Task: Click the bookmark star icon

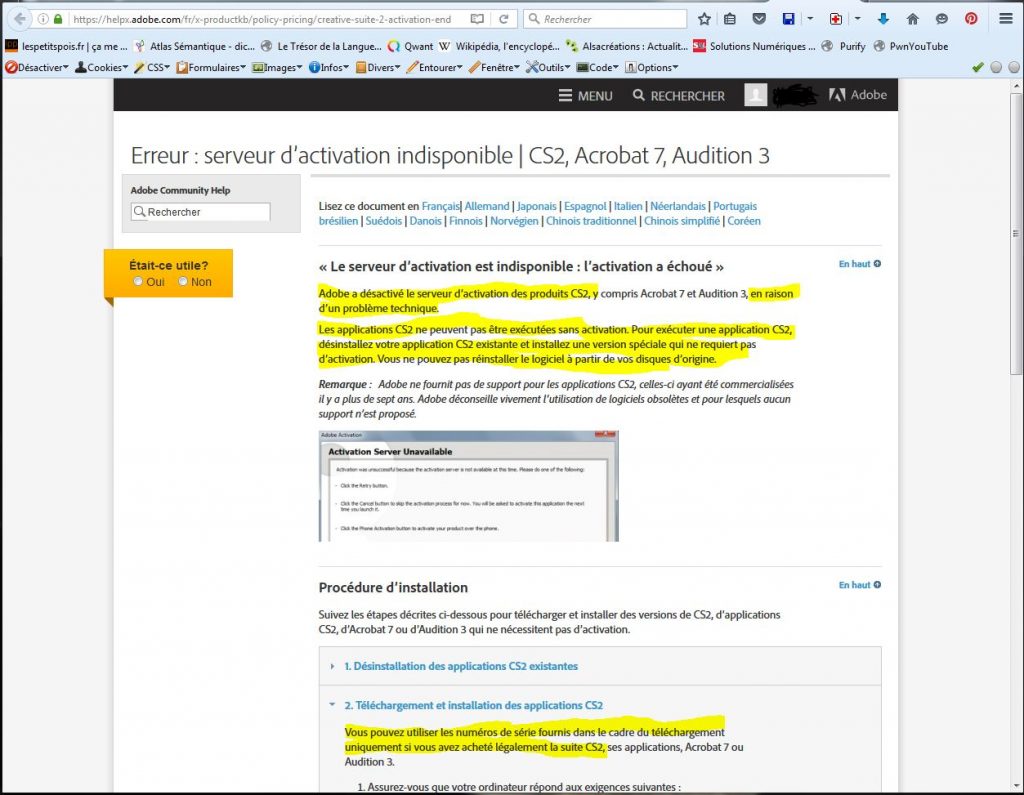Action: point(704,19)
